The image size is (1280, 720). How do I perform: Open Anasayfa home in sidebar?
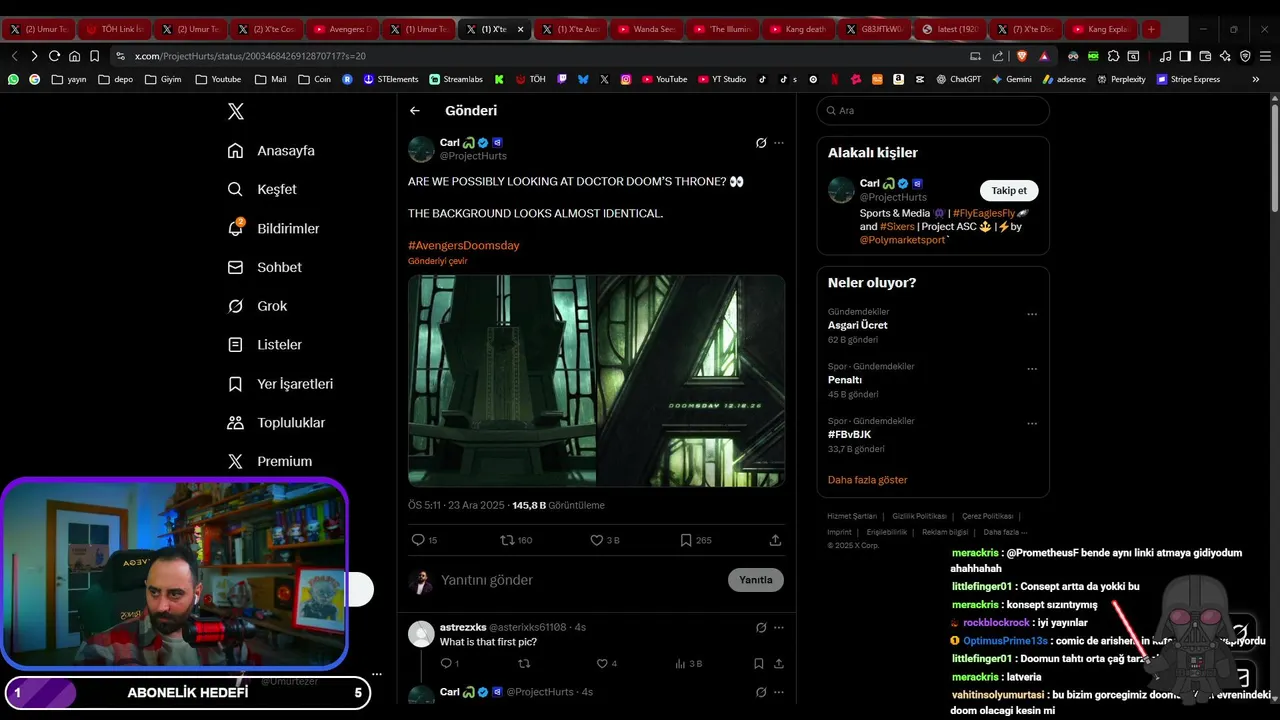coord(271,151)
